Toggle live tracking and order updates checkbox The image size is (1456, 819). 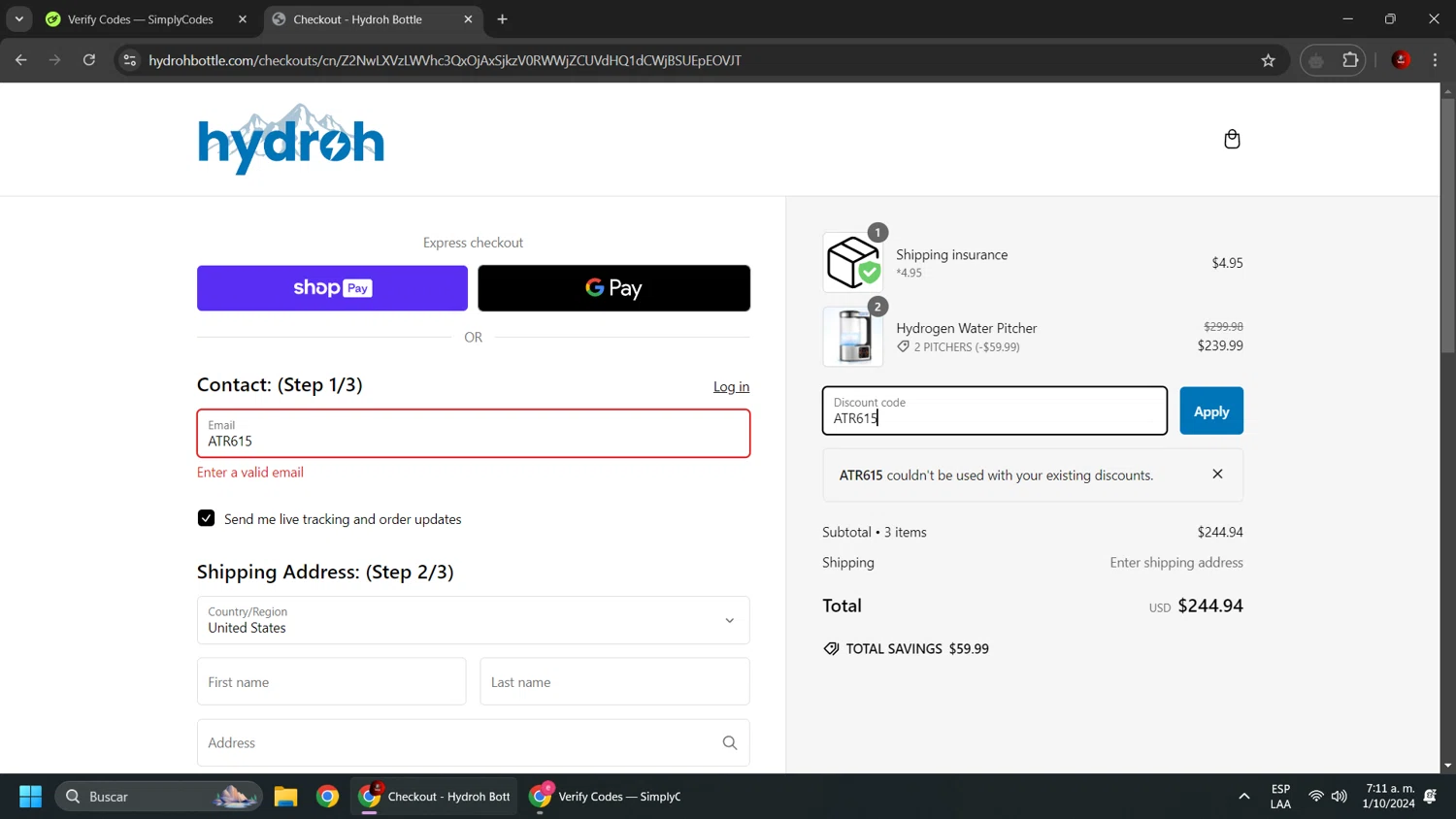[x=206, y=518]
